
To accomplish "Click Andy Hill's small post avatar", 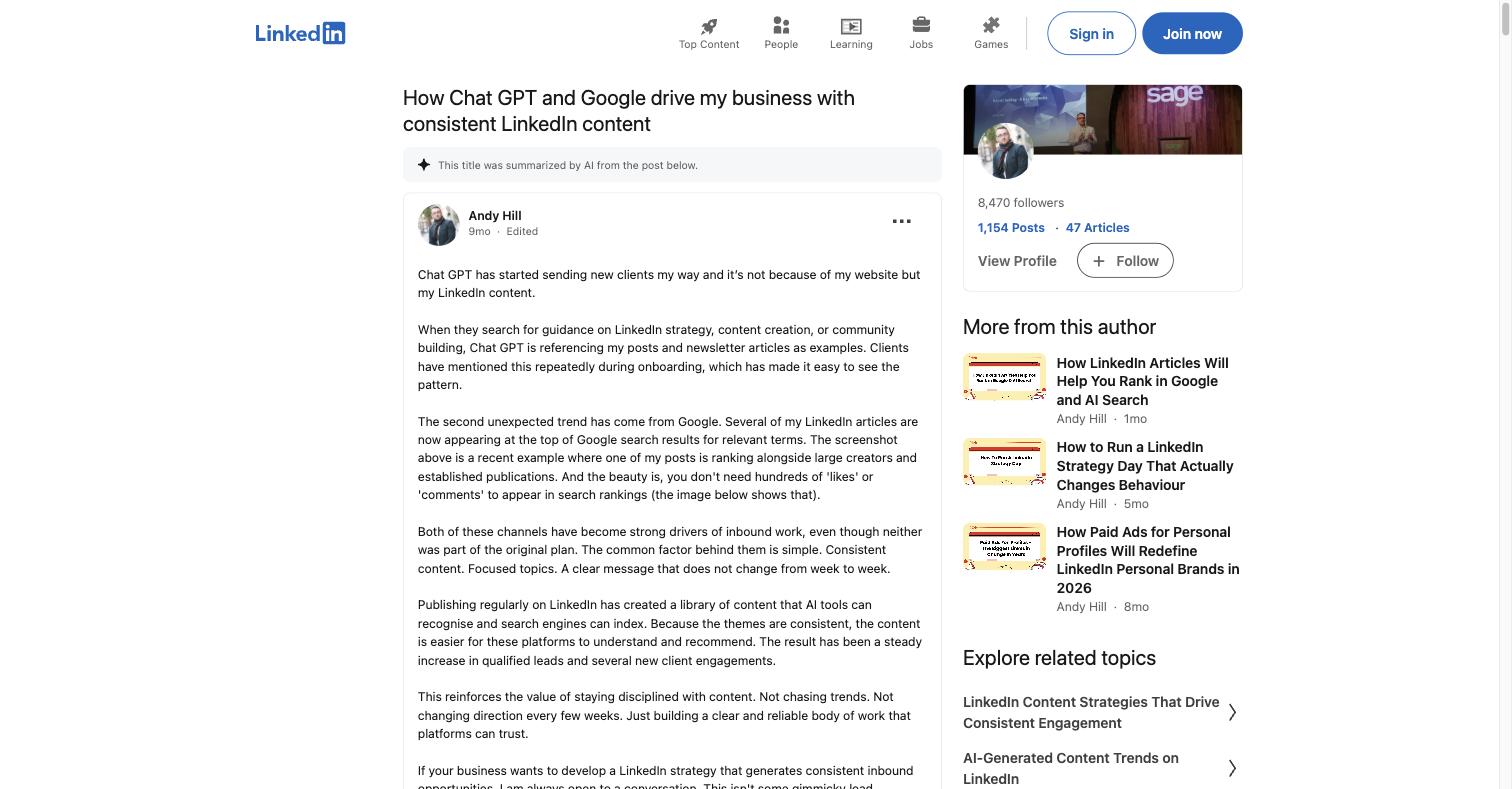I will pos(438,225).
